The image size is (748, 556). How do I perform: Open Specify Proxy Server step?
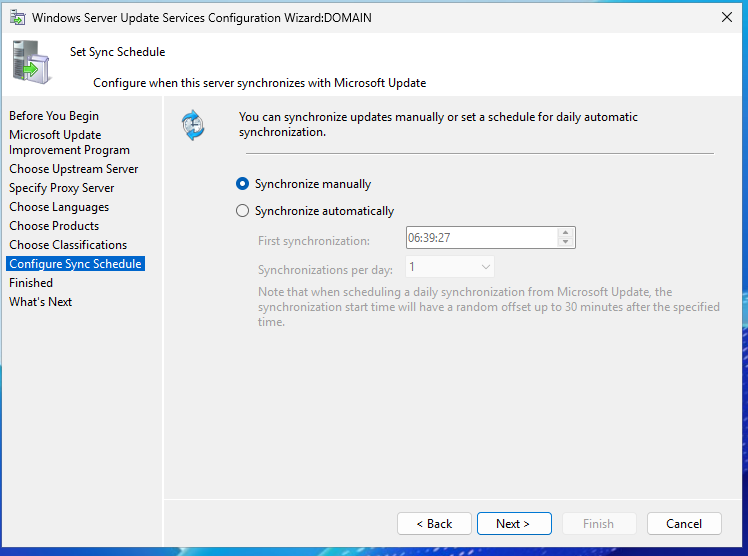coord(62,188)
